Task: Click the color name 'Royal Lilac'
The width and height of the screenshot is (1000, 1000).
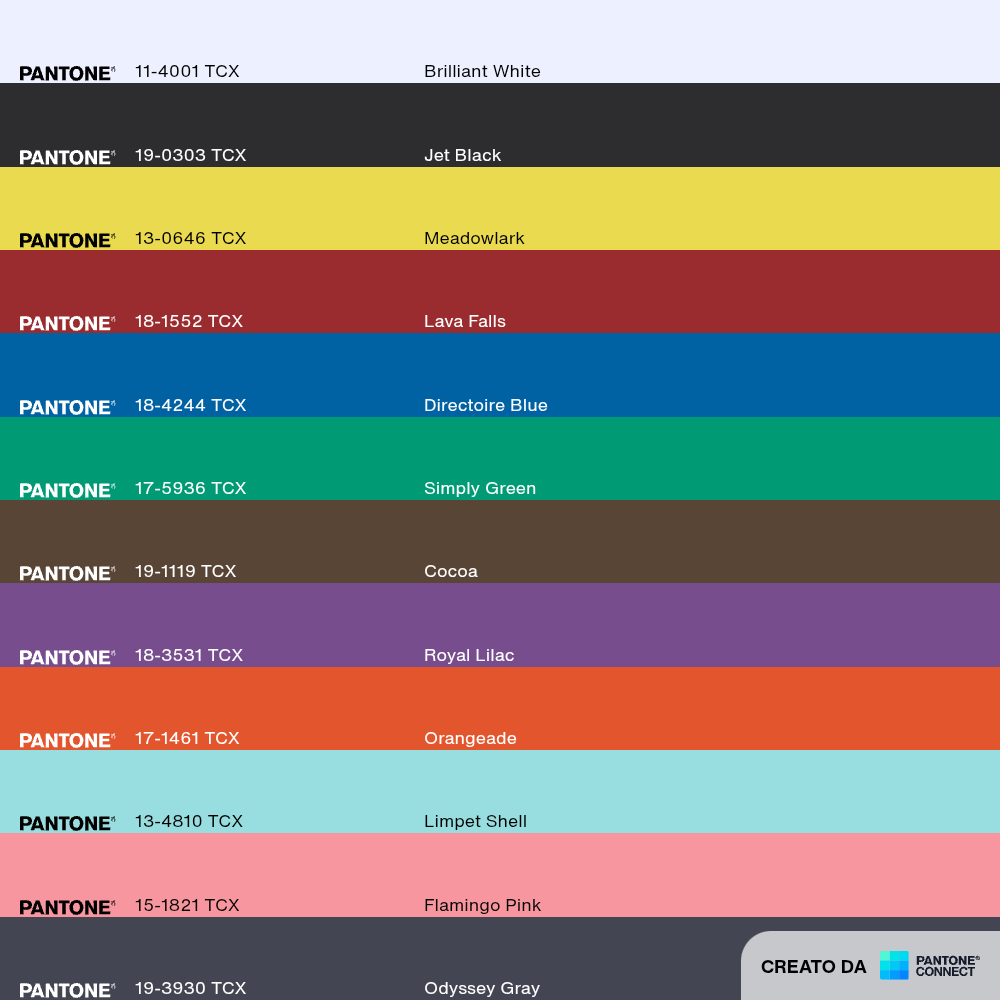Action: tap(469, 656)
